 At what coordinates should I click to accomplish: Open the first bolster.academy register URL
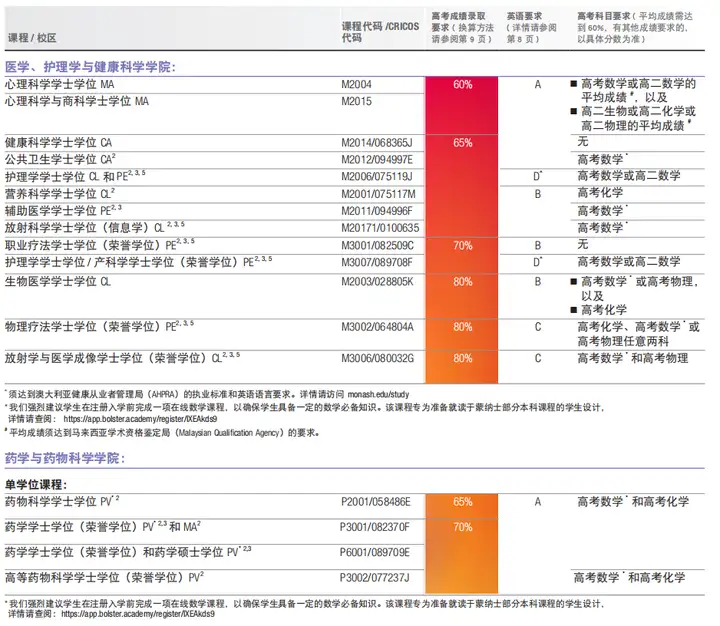click(x=140, y=419)
